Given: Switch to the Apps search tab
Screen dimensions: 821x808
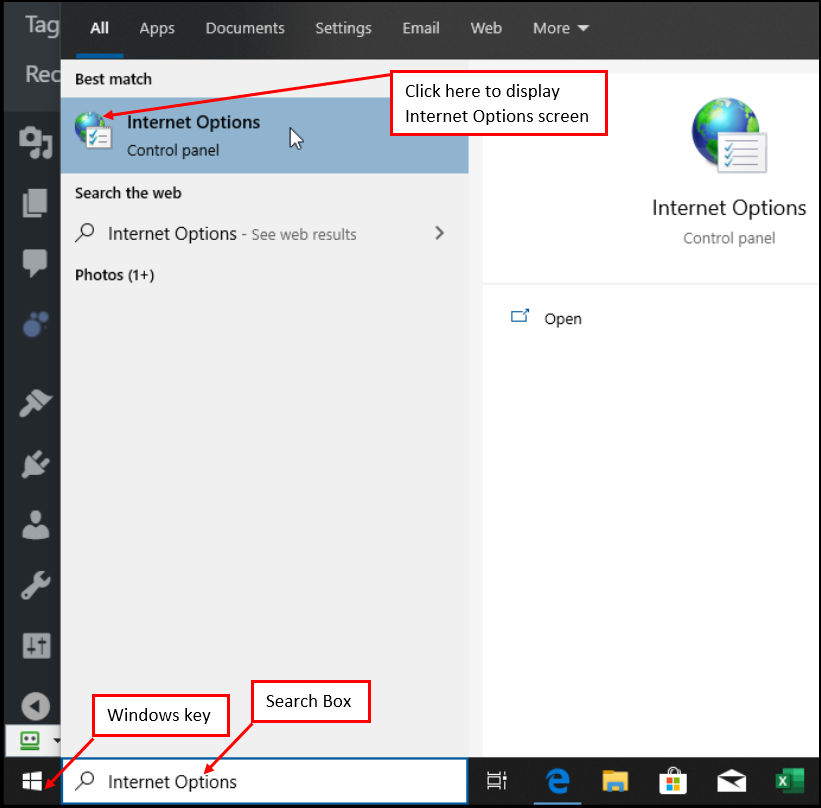Looking at the screenshot, I should click(157, 28).
